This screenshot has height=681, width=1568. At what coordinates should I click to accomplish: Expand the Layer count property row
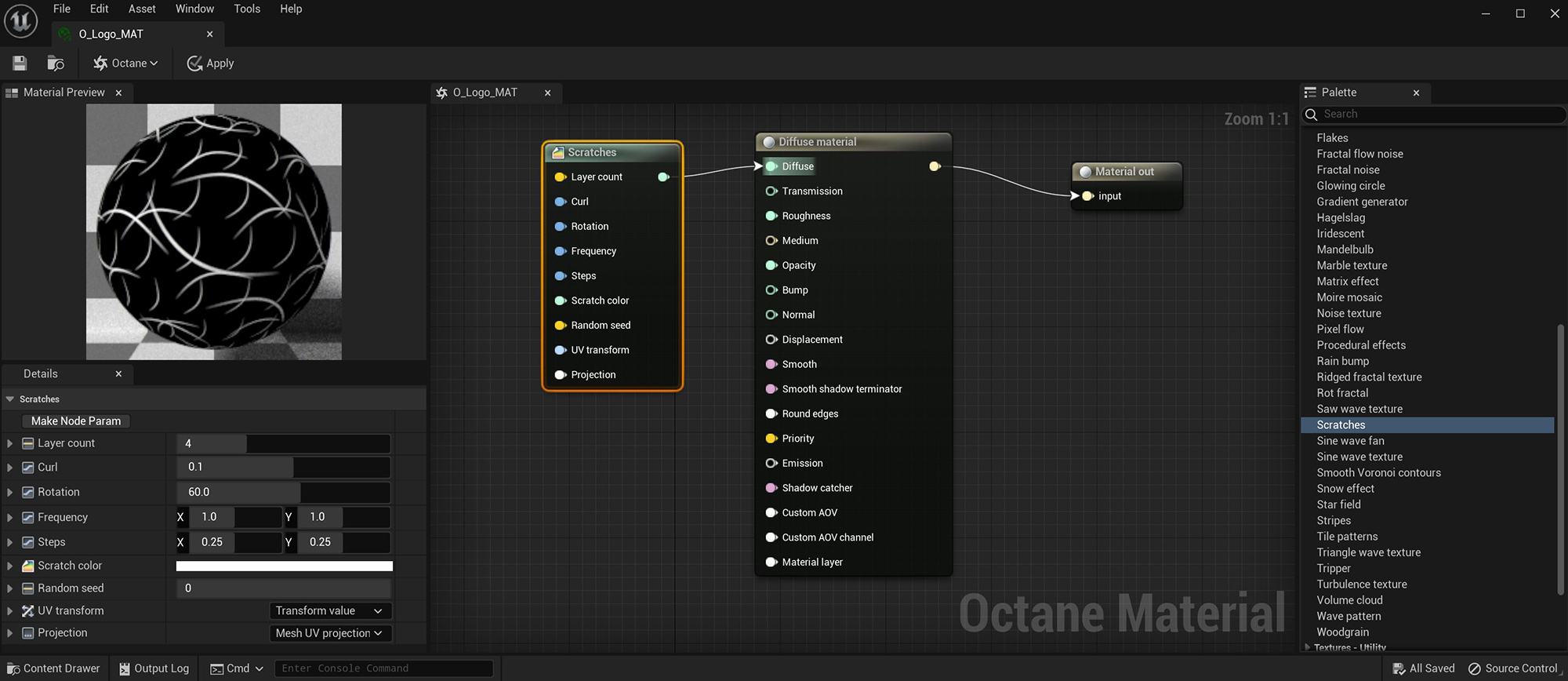point(9,443)
